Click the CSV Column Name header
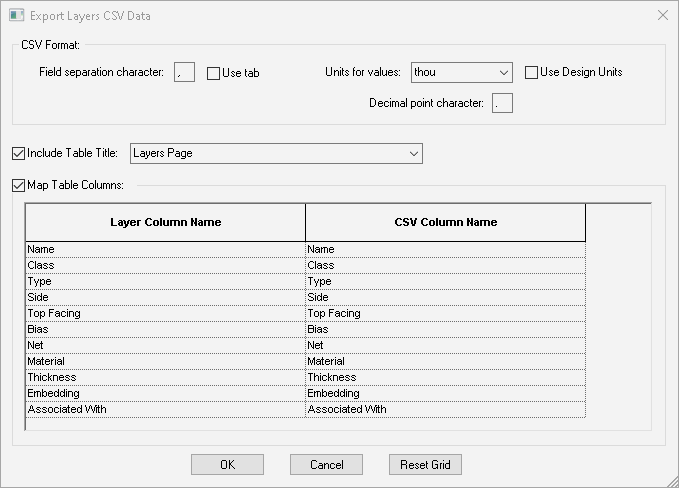 point(445,222)
